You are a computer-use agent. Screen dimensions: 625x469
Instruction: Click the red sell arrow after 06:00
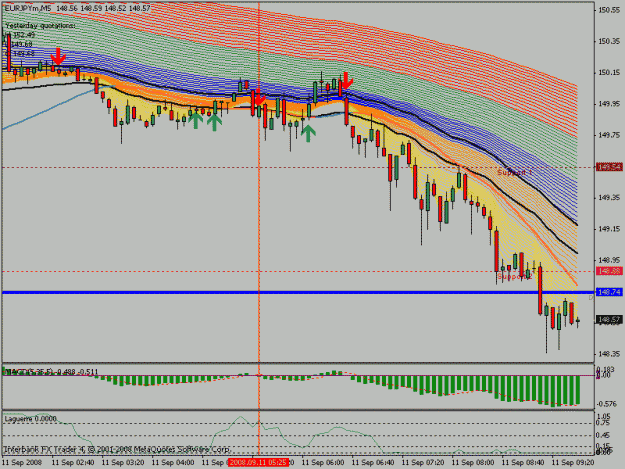(347, 81)
